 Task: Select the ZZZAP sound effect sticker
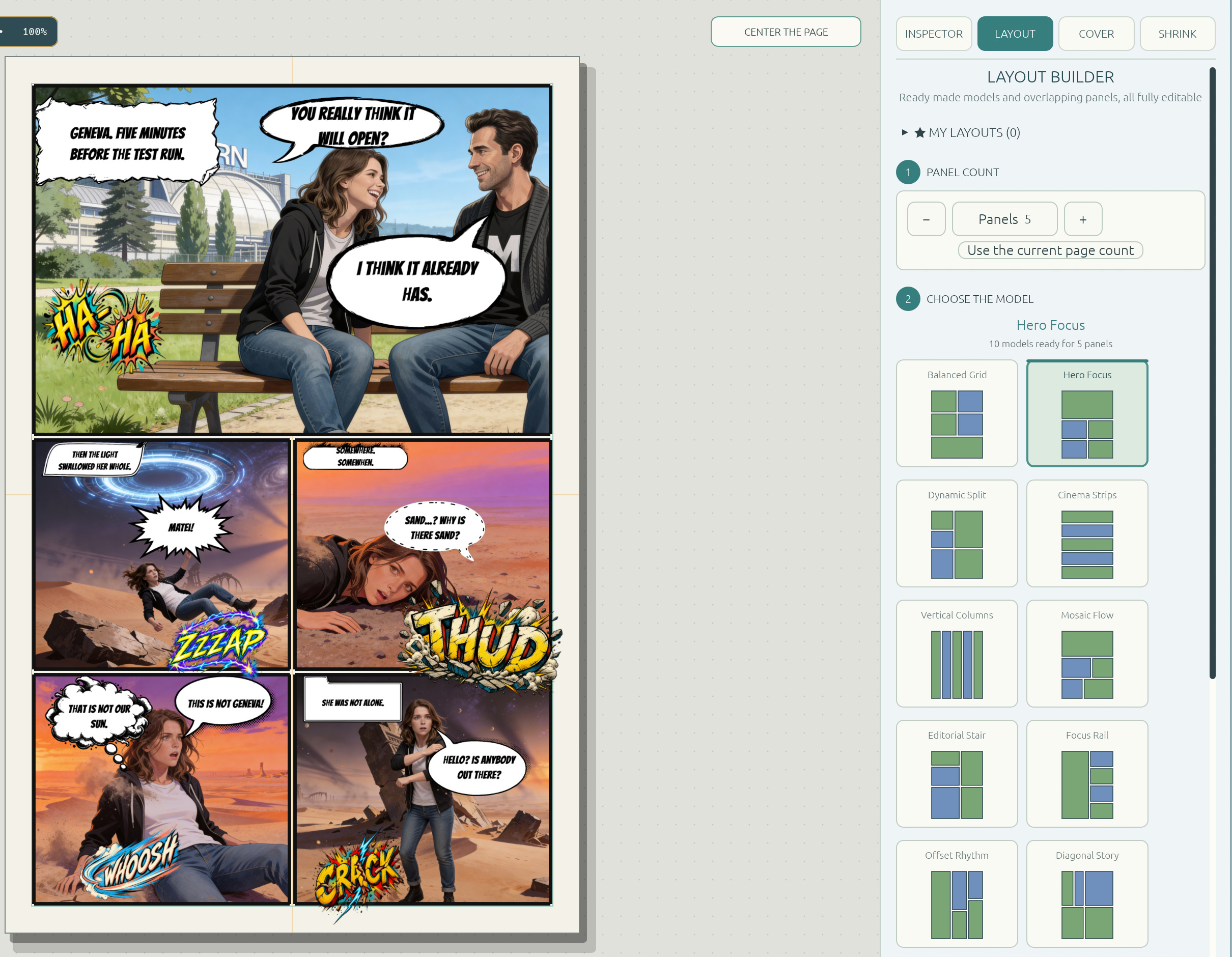[219, 643]
